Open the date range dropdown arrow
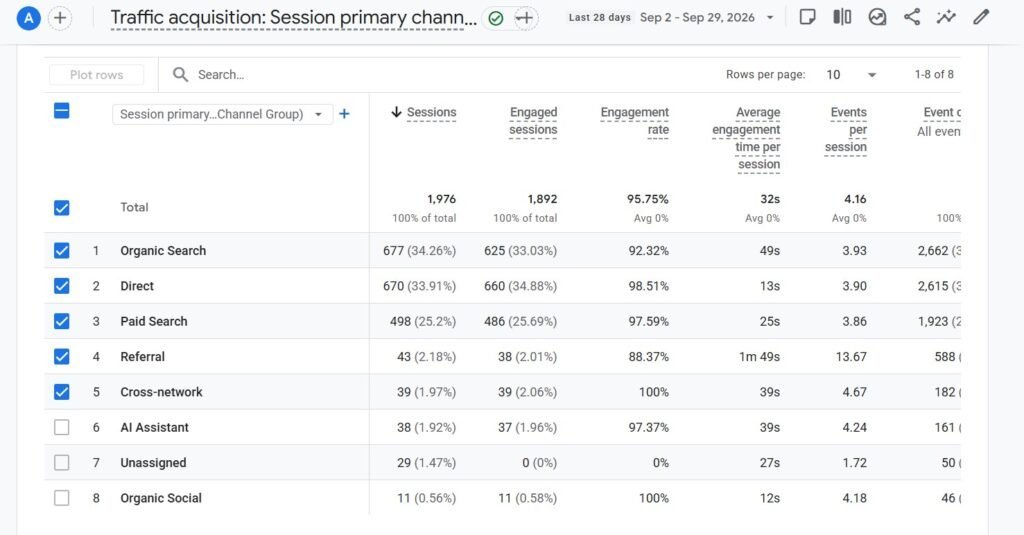 coord(770,18)
